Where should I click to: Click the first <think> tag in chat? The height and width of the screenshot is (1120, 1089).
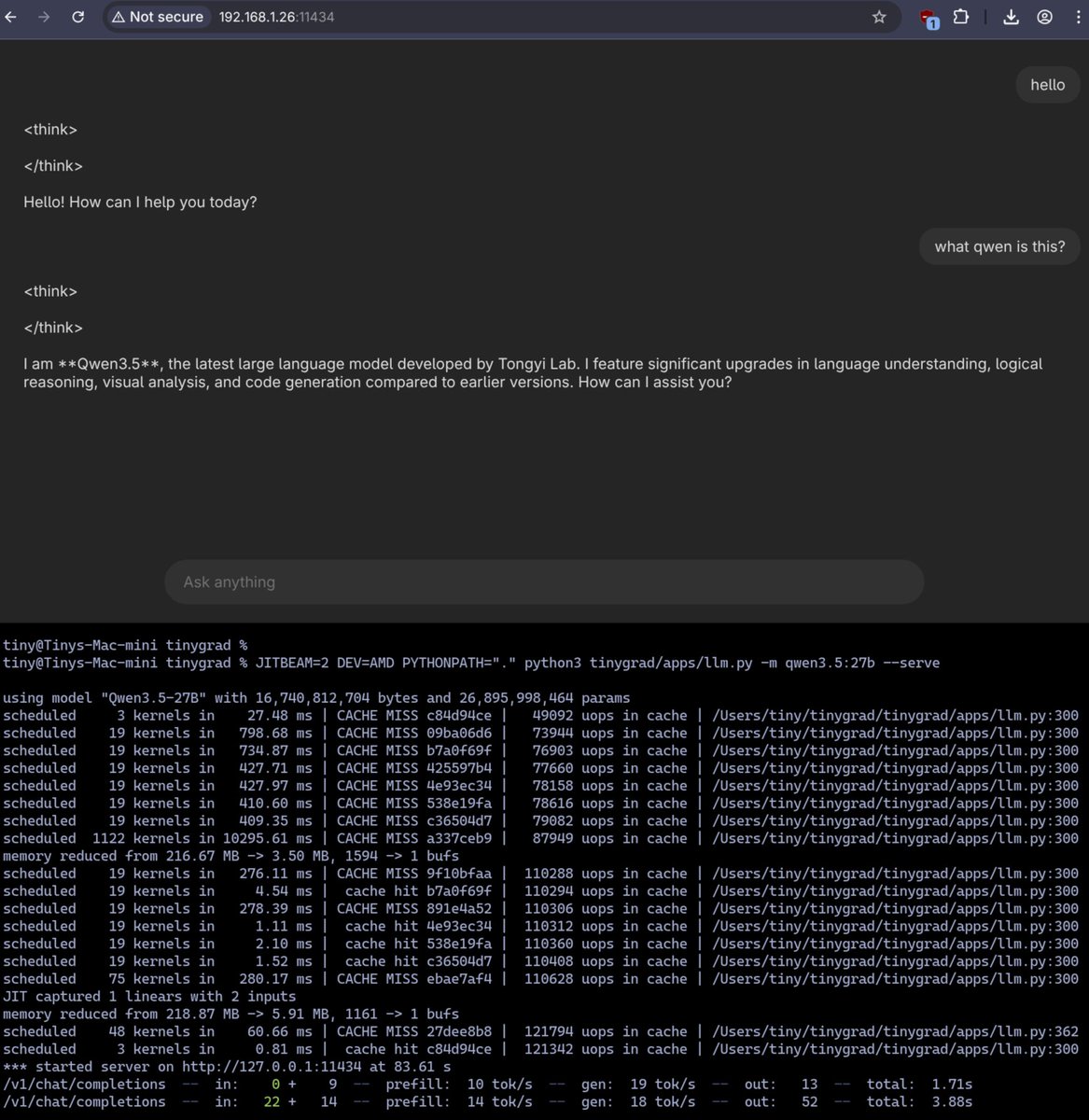tap(50, 130)
